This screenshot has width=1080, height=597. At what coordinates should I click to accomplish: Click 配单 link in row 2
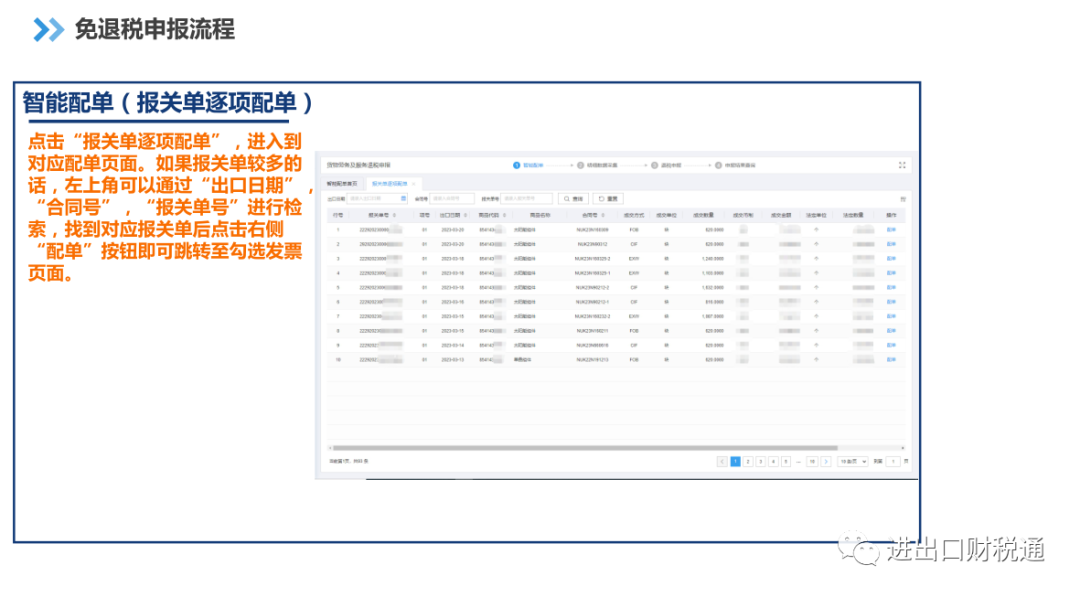coord(891,244)
